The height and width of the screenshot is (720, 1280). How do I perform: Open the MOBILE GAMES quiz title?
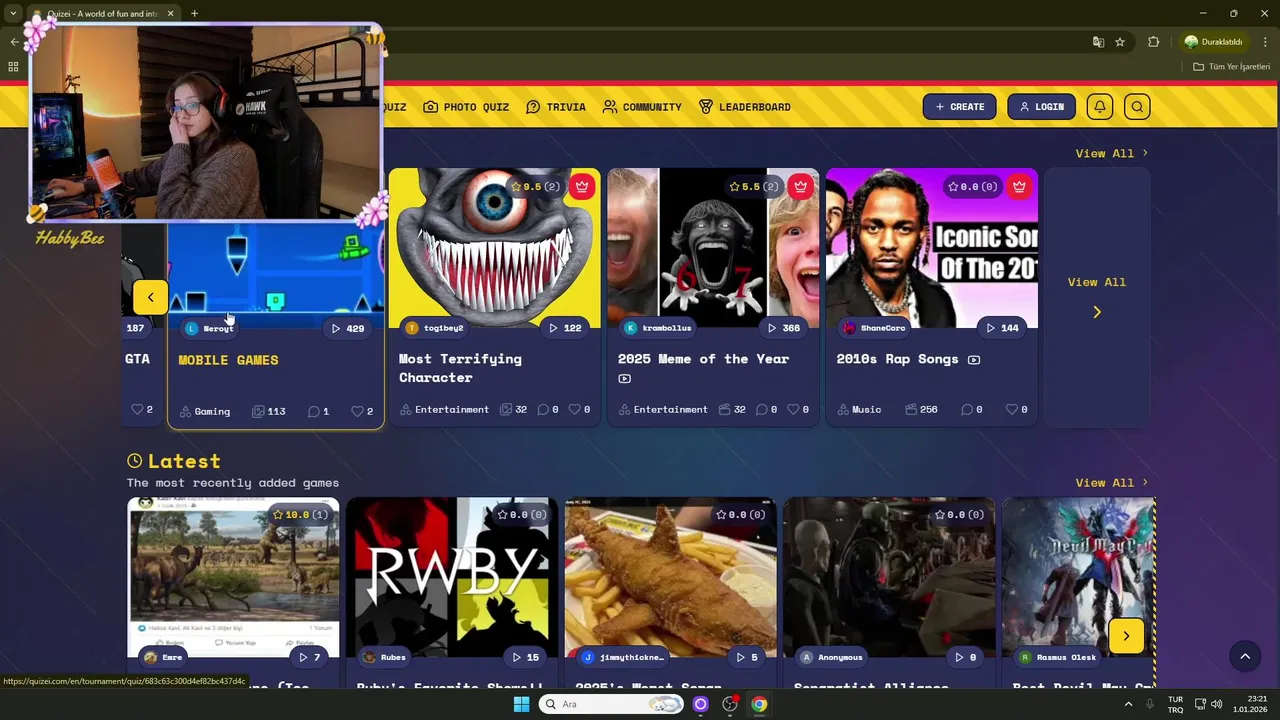pyautogui.click(x=228, y=360)
